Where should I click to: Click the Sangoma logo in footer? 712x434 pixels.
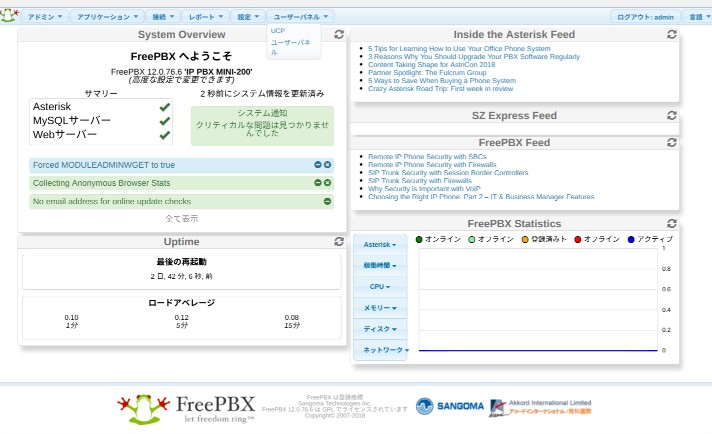[450, 406]
